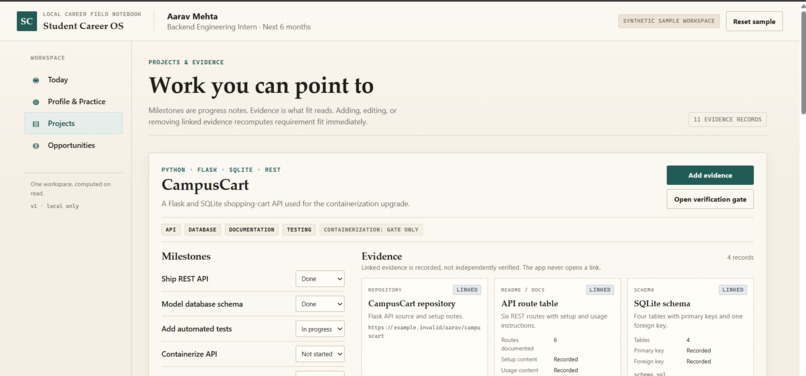Click the Aarav Mehta profile name
Image resolution: width=806 pixels, height=376 pixels.
(192, 16)
